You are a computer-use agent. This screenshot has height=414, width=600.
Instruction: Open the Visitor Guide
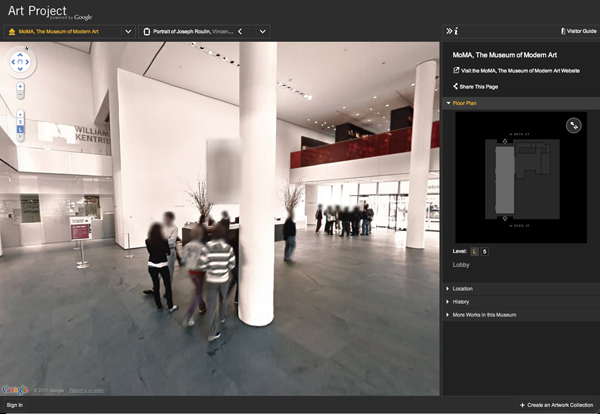[x=579, y=31]
